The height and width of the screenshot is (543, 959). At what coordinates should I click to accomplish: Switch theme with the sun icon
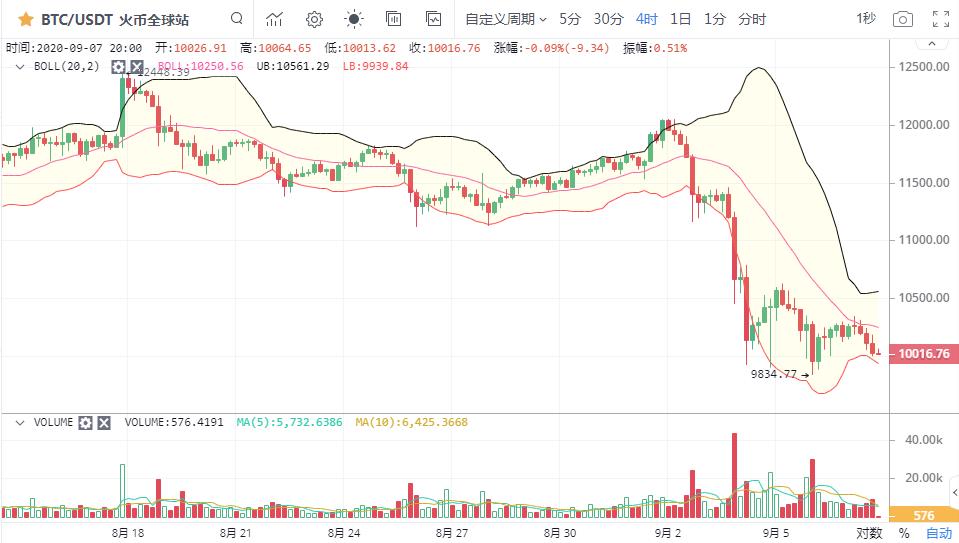click(x=353, y=19)
